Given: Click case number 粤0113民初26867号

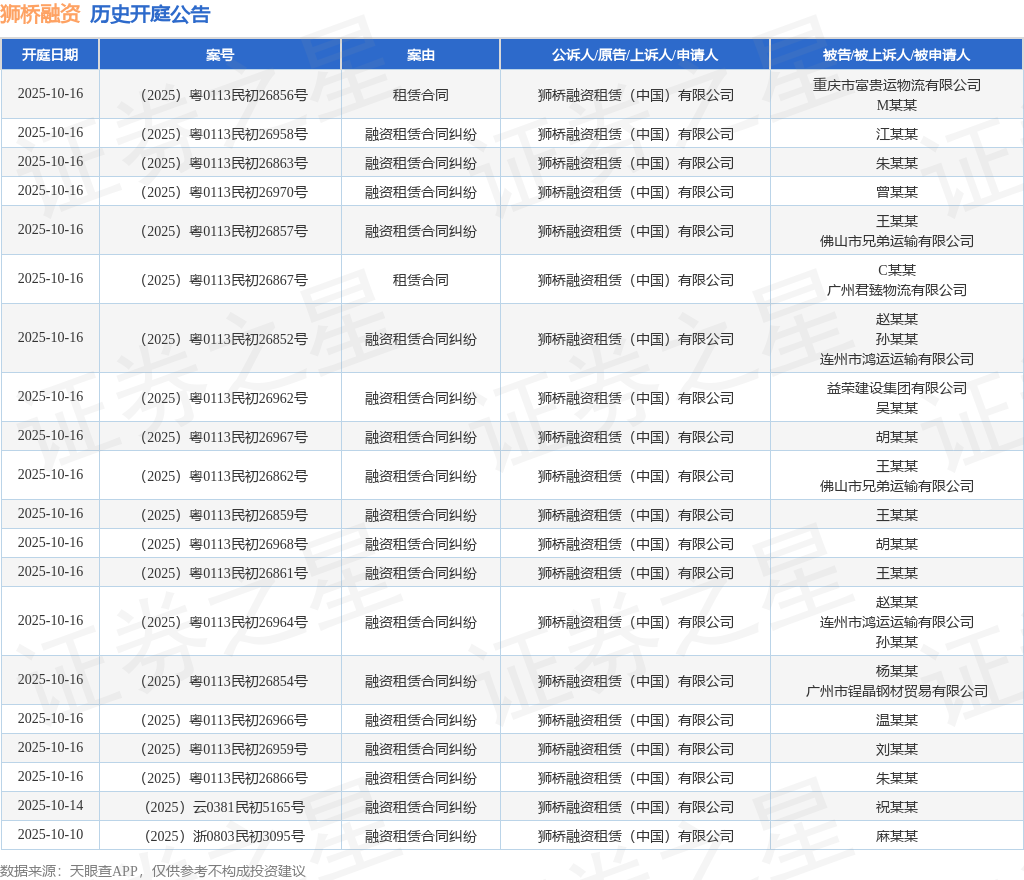Looking at the screenshot, I should tap(224, 280).
